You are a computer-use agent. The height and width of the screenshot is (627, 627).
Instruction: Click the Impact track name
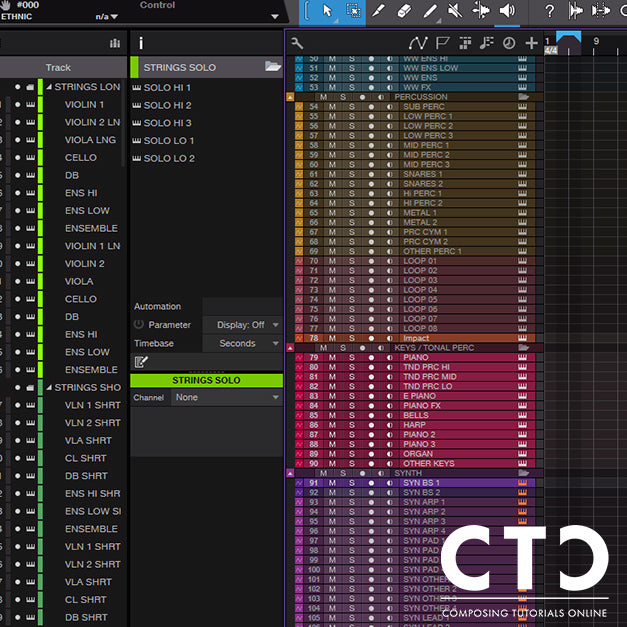[416, 338]
